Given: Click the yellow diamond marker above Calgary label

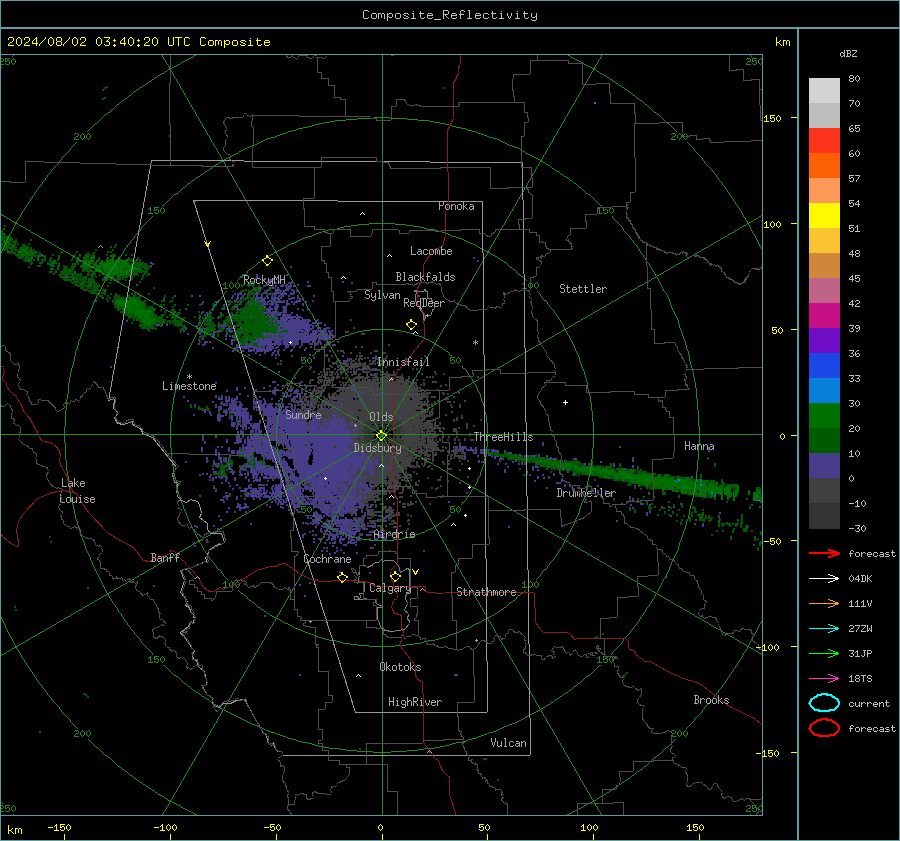Looking at the screenshot, I should pyautogui.click(x=395, y=576).
